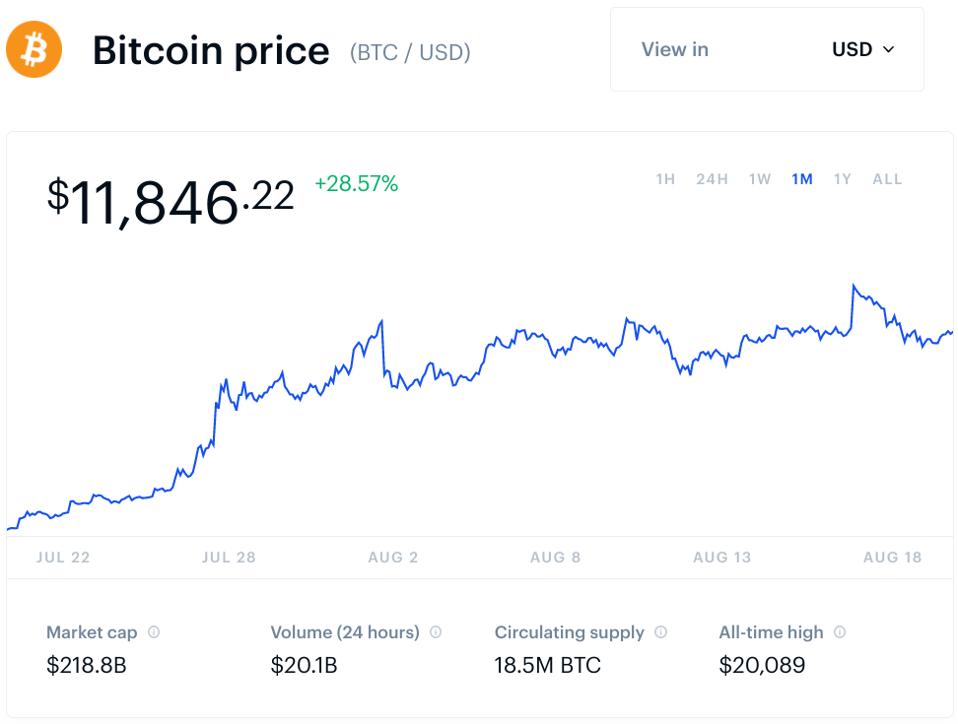Click the price peak on the chart line
Viewport: 958px width, 724px height.
coord(853,286)
